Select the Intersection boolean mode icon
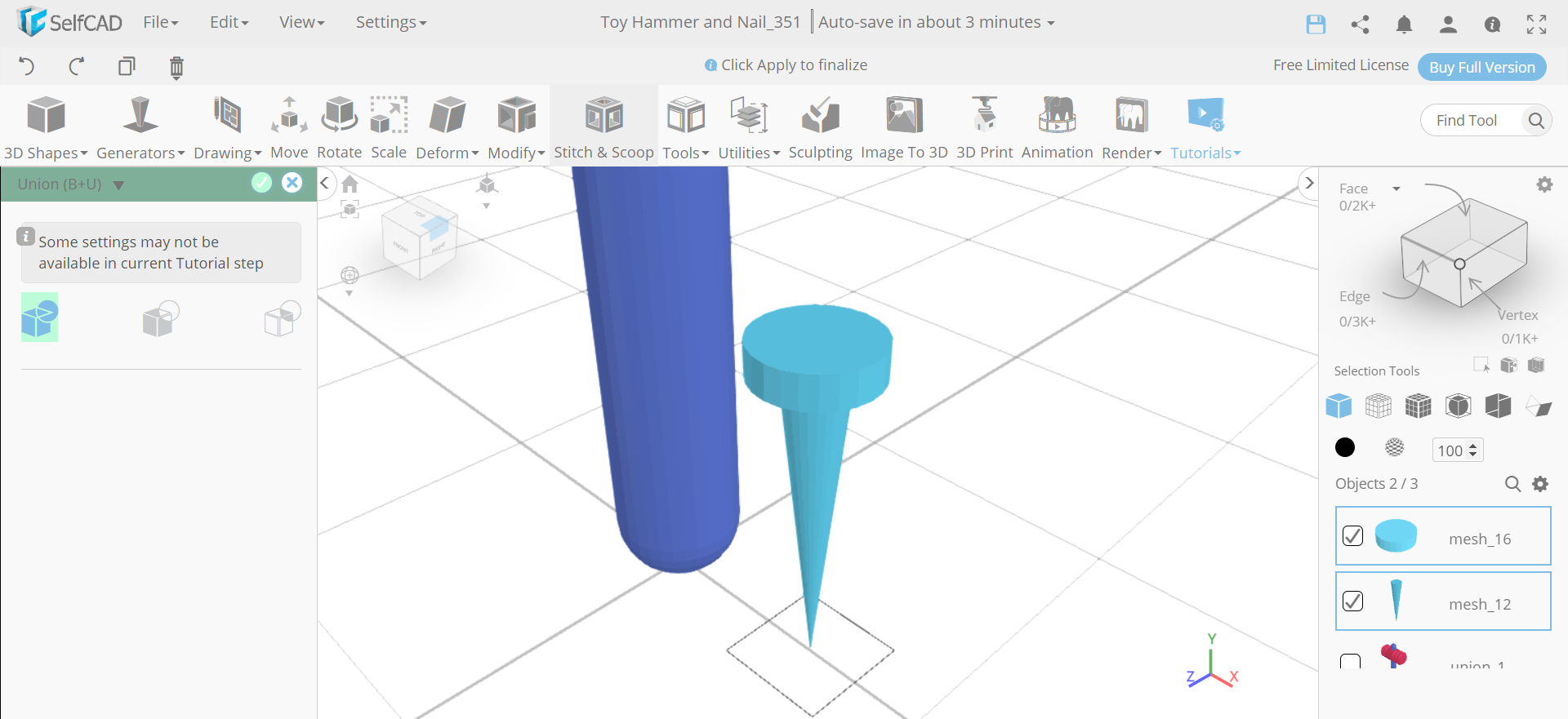1568x719 pixels. point(283,318)
